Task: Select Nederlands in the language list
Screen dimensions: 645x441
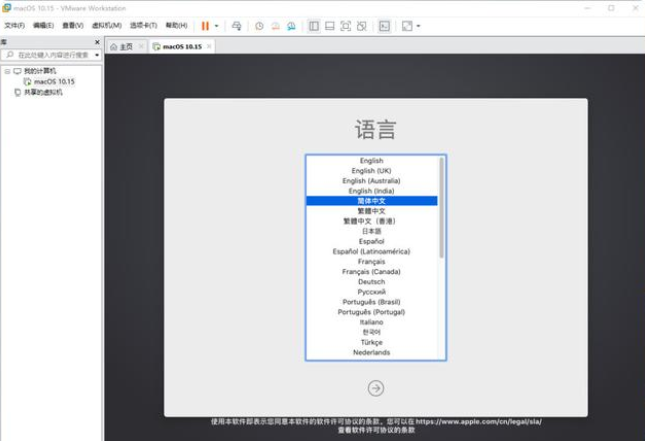Action: pyautogui.click(x=371, y=352)
